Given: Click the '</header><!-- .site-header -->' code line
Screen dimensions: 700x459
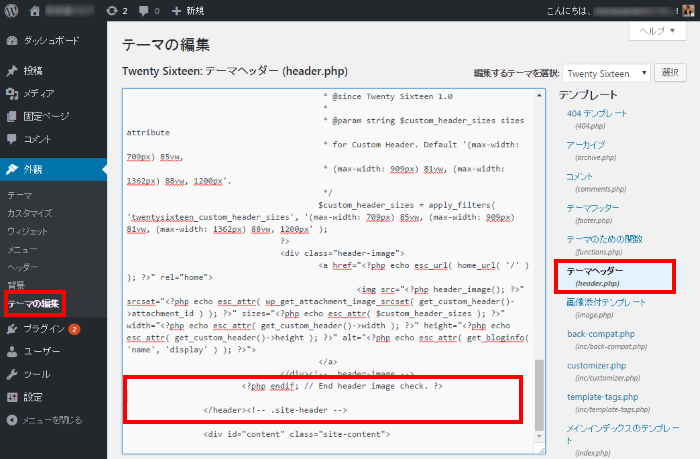Looking at the screenshot, I should (x=275, y=410).
